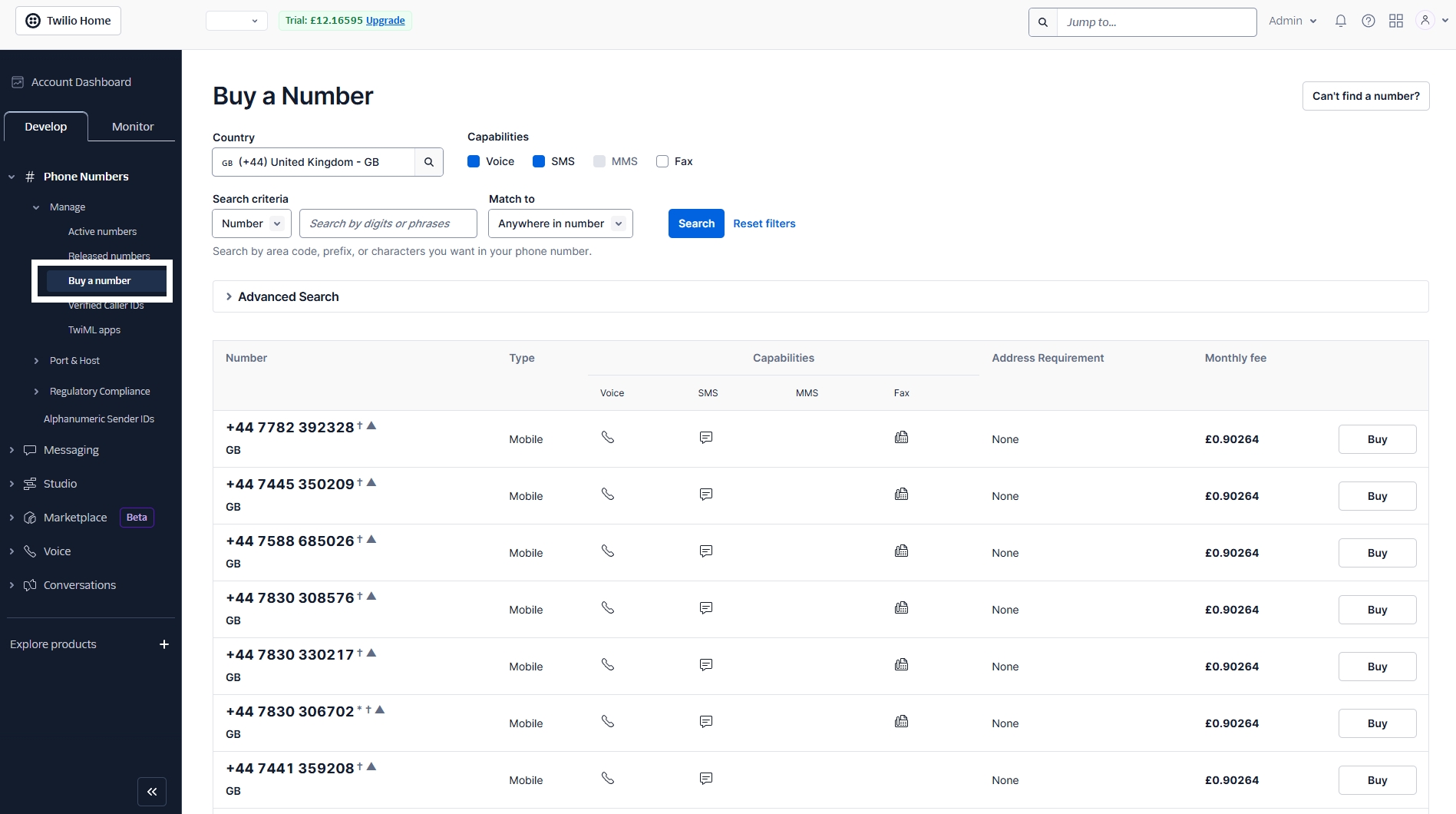
Task: Click the notifications bell icon
Action: (x=1341, y=22)
